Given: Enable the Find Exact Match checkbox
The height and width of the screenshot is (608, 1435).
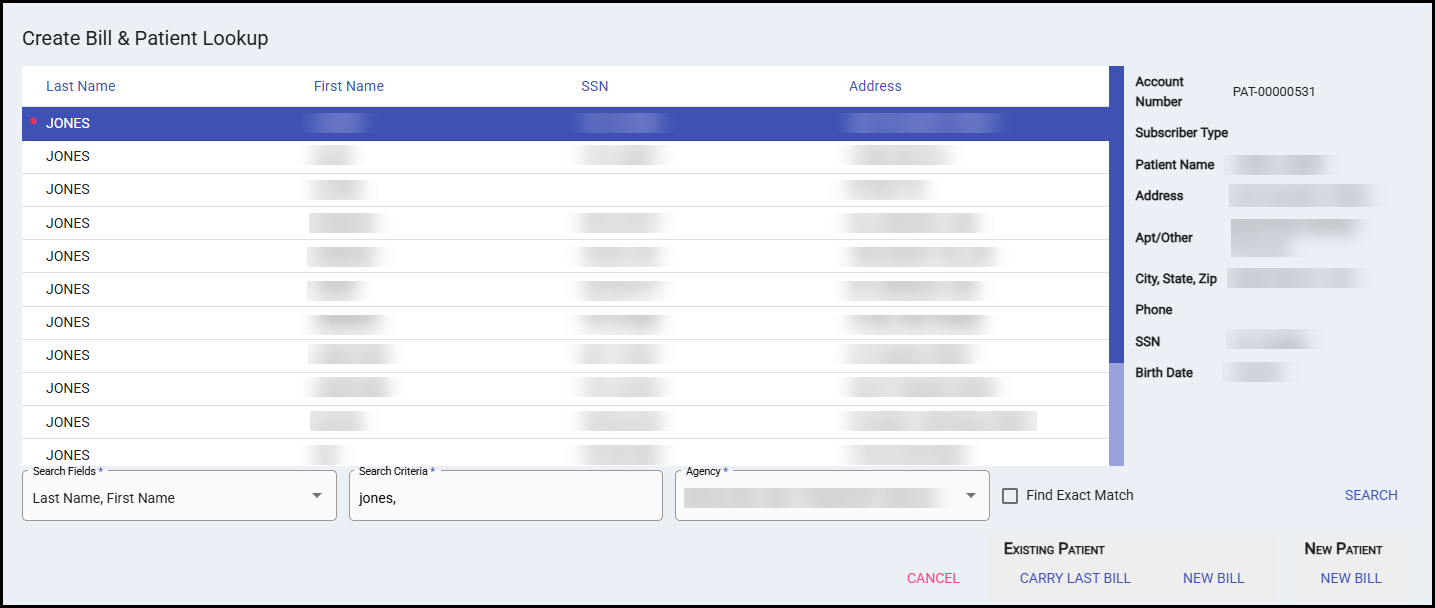Looking at the screenshot, I should 1010,496.
